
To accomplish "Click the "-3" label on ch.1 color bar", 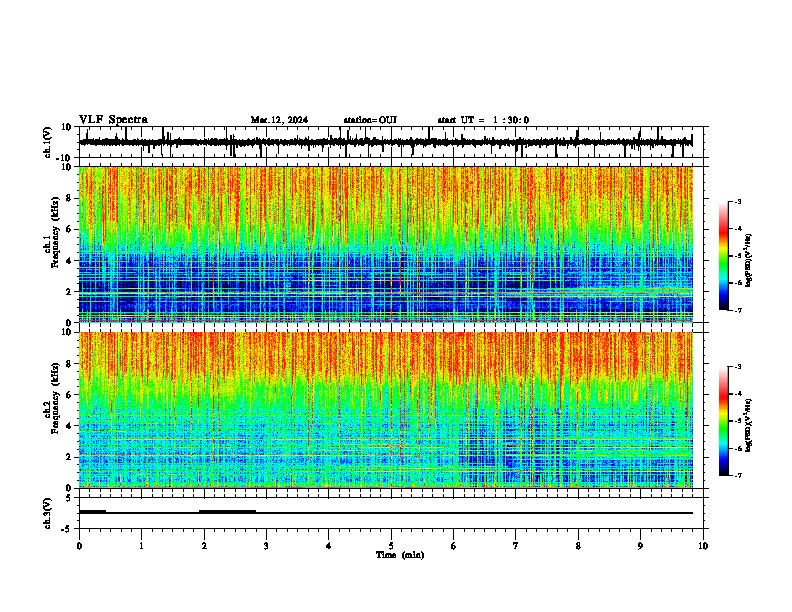I will 737,201.
